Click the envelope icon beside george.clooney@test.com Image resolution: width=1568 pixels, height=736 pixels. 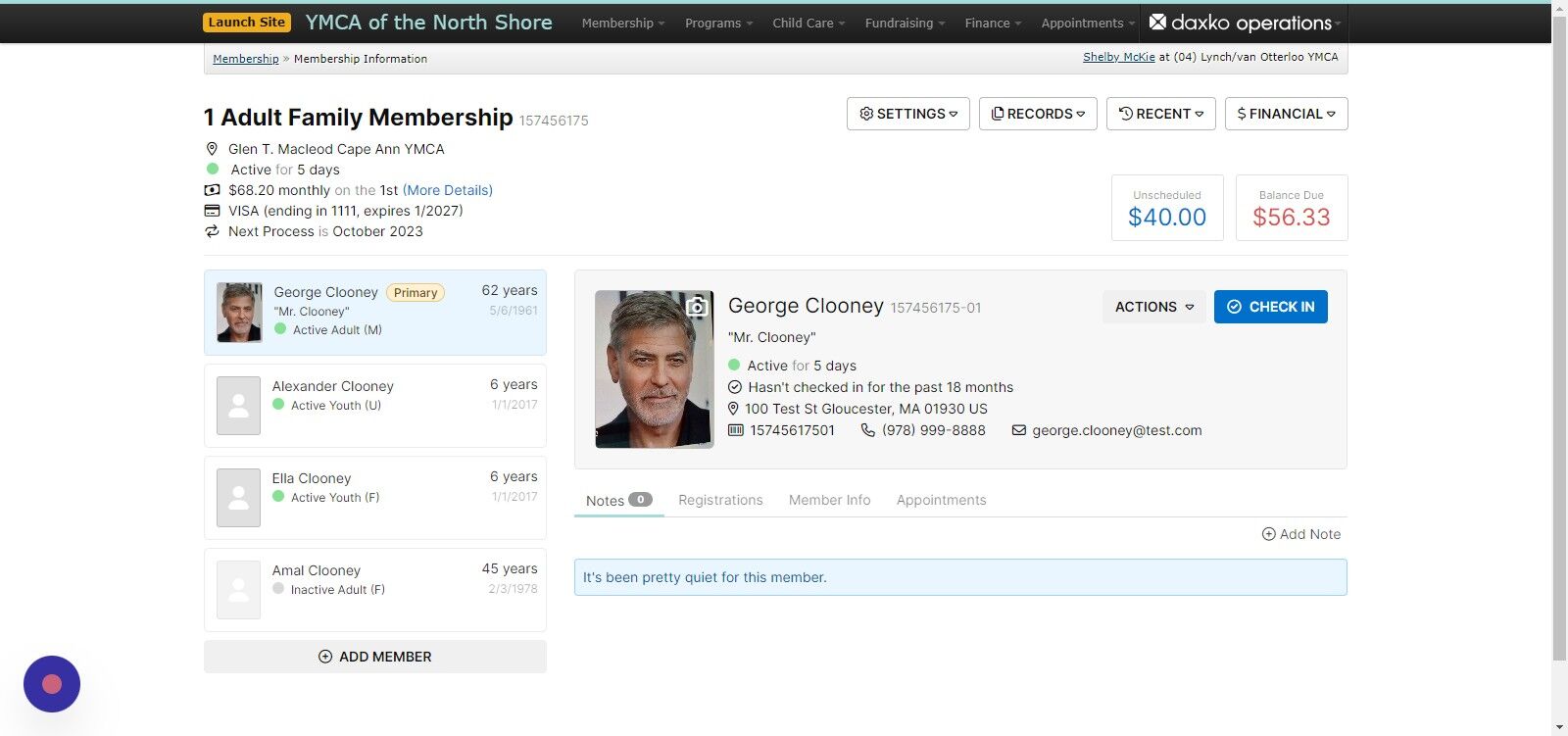click(1018, 430)
